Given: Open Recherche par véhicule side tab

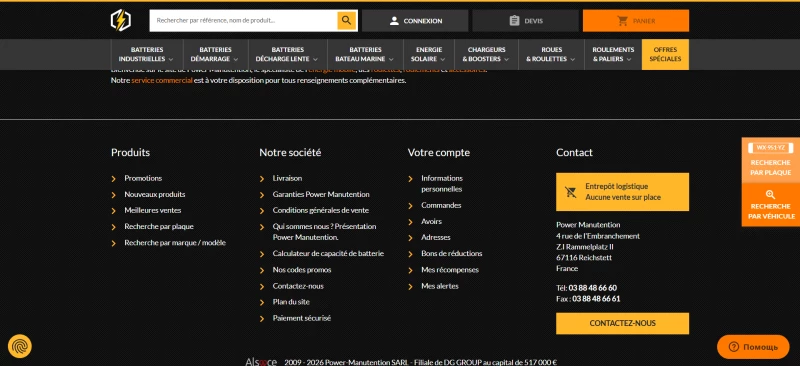Looking at the screenshot, I should (770, 205).
